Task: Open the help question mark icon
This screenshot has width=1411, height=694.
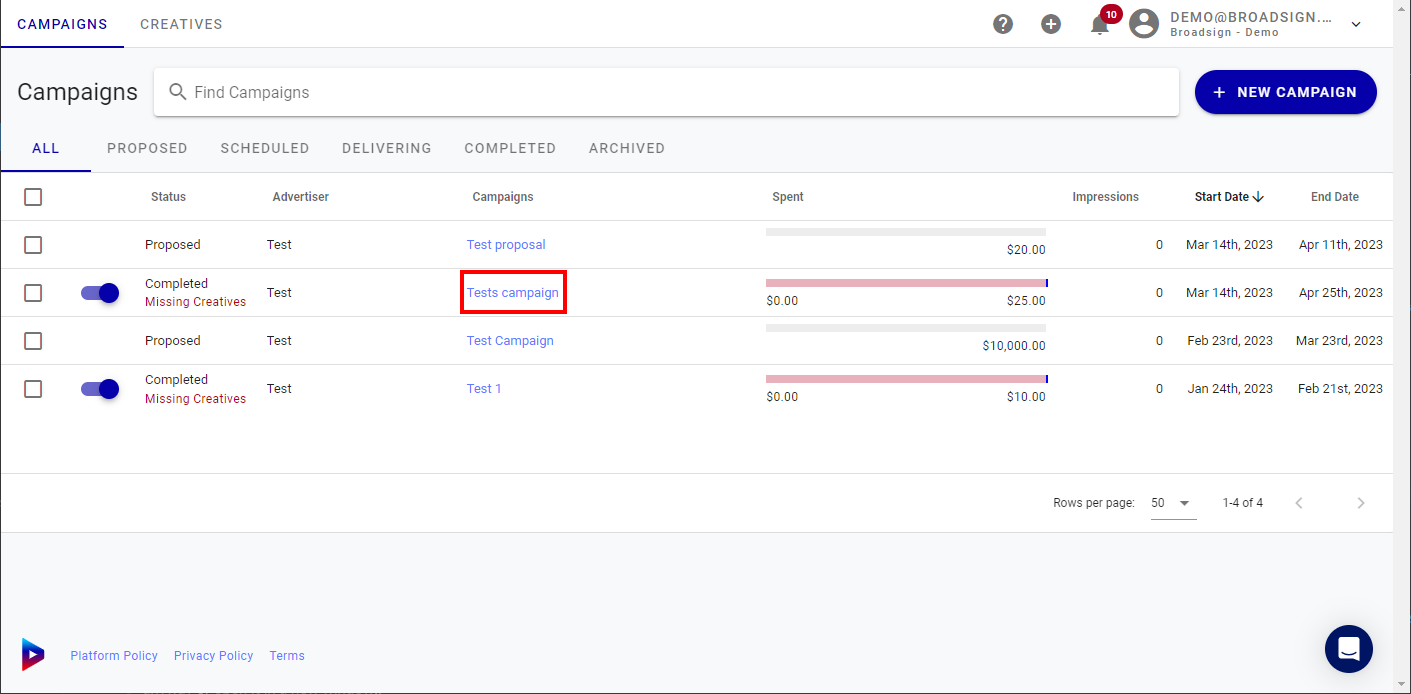Action: pyautogui.click(x=1003, y=24)
